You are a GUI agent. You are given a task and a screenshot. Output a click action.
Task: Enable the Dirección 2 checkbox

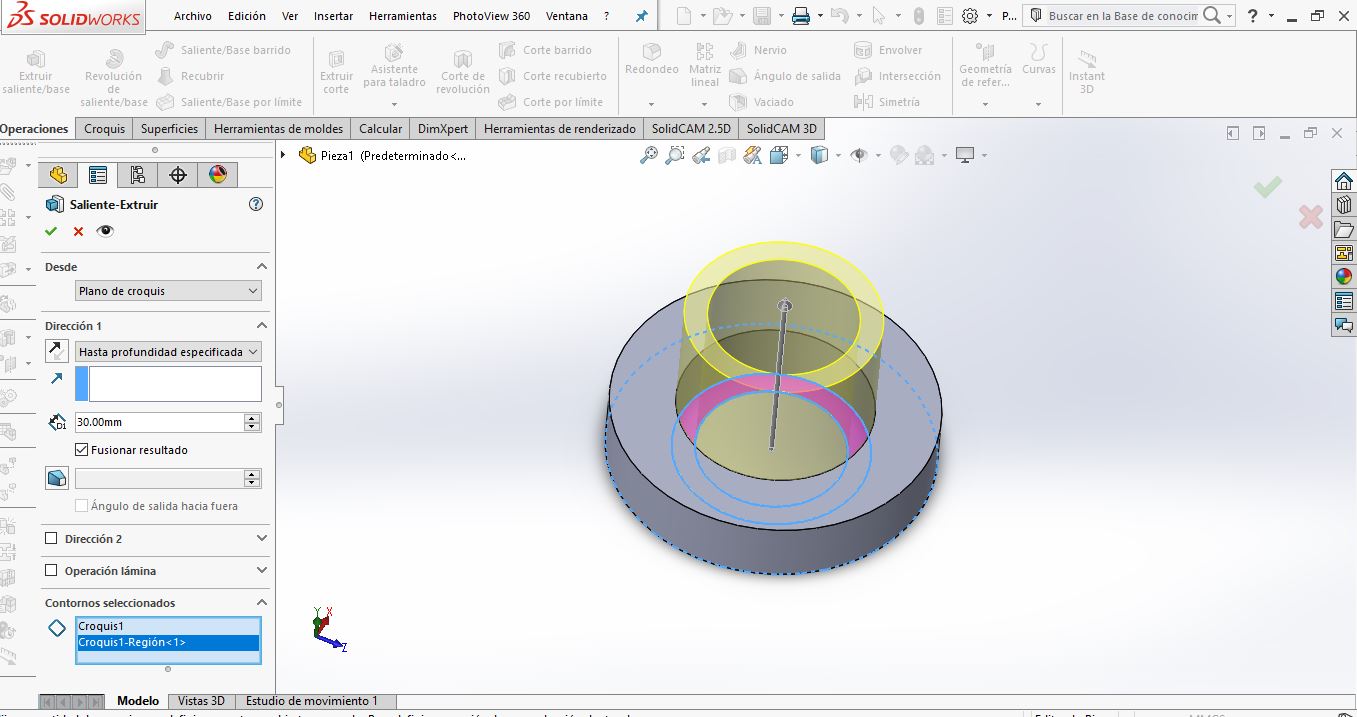click(52, 539)
